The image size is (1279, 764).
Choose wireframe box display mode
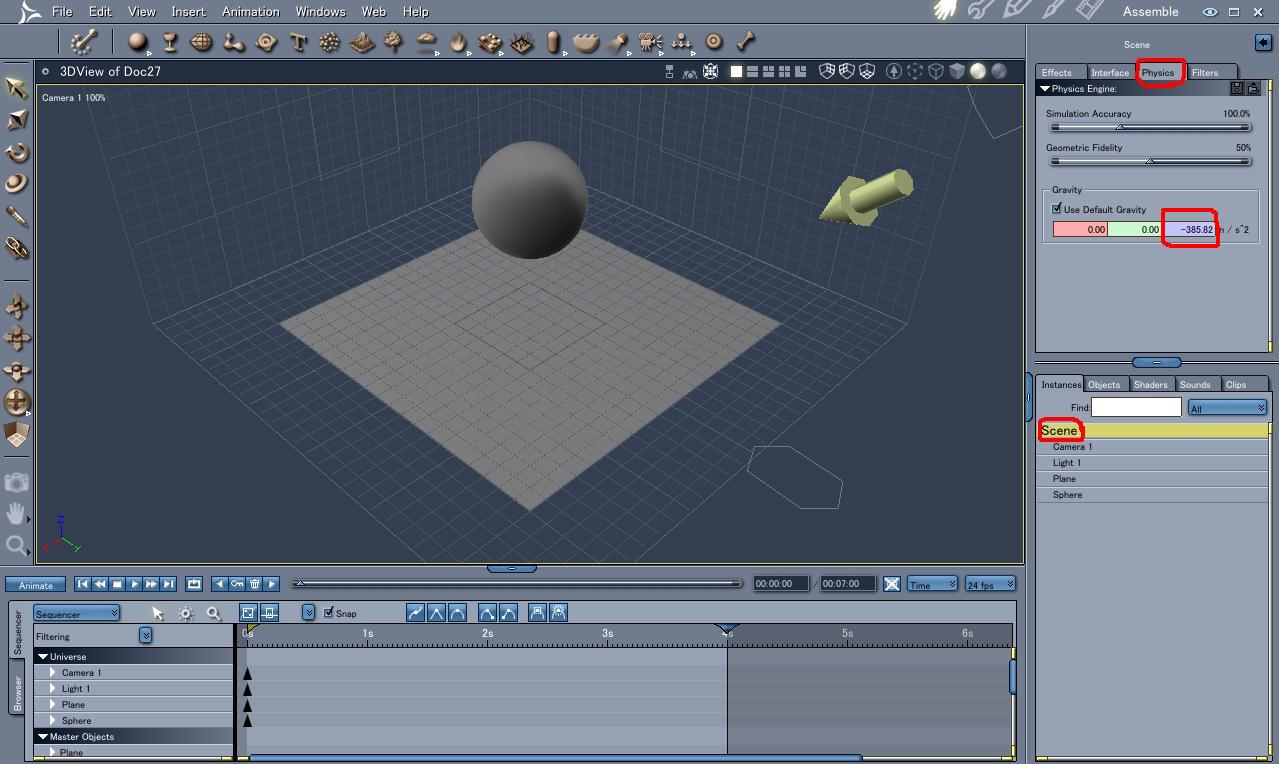pos(936,71)
